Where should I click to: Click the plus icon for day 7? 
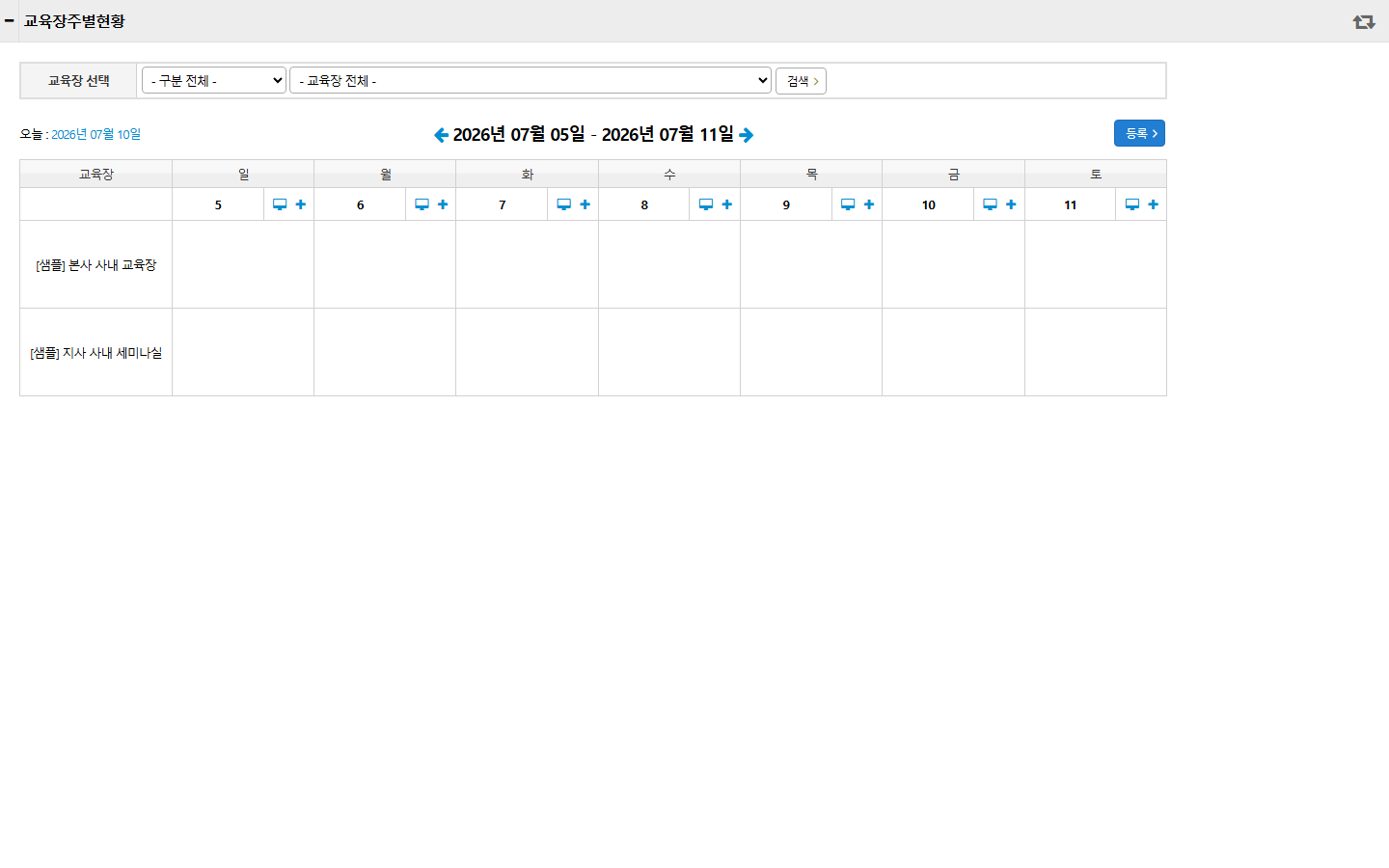(x=586, y=204)
